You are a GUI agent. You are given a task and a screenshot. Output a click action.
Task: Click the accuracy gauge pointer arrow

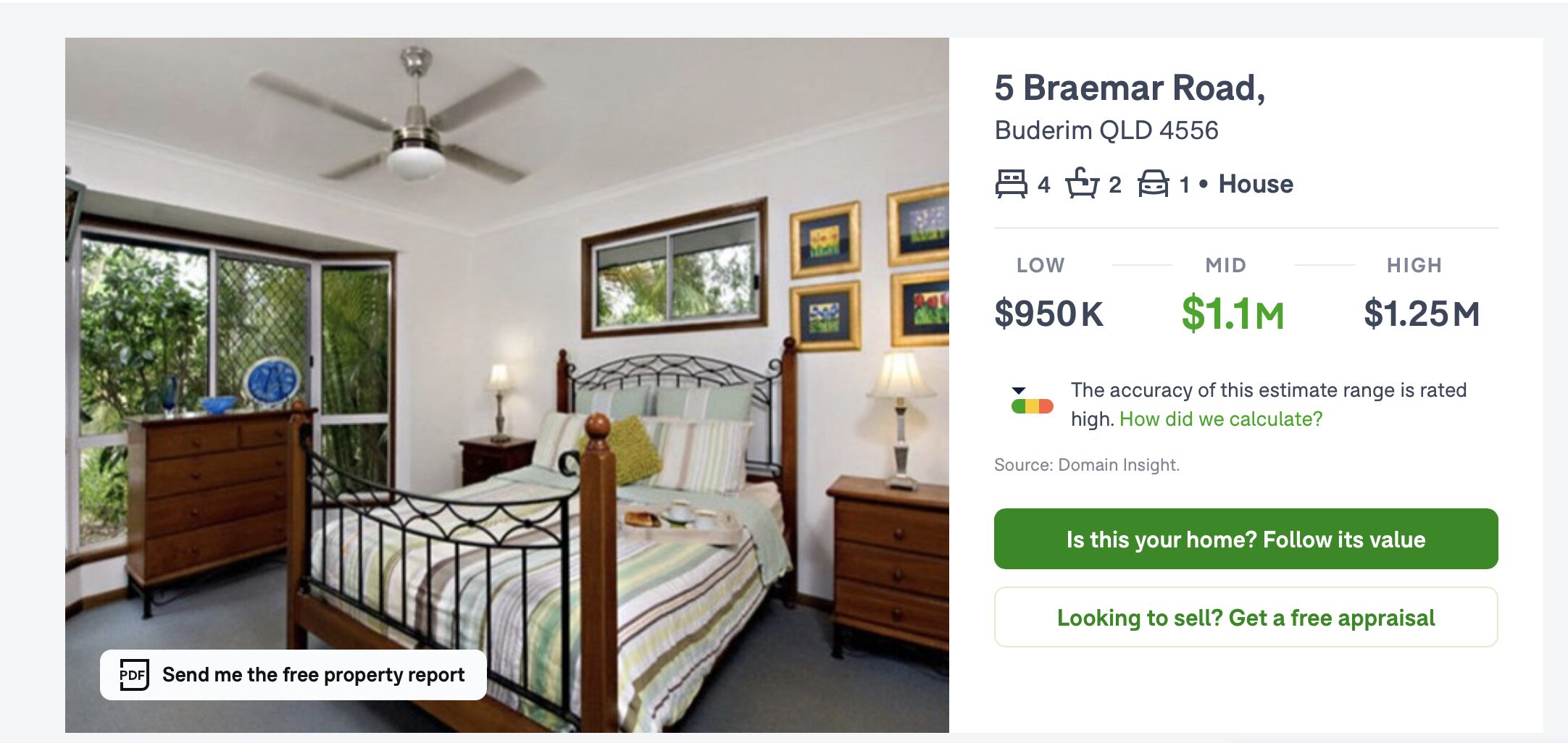[1019, 391]
